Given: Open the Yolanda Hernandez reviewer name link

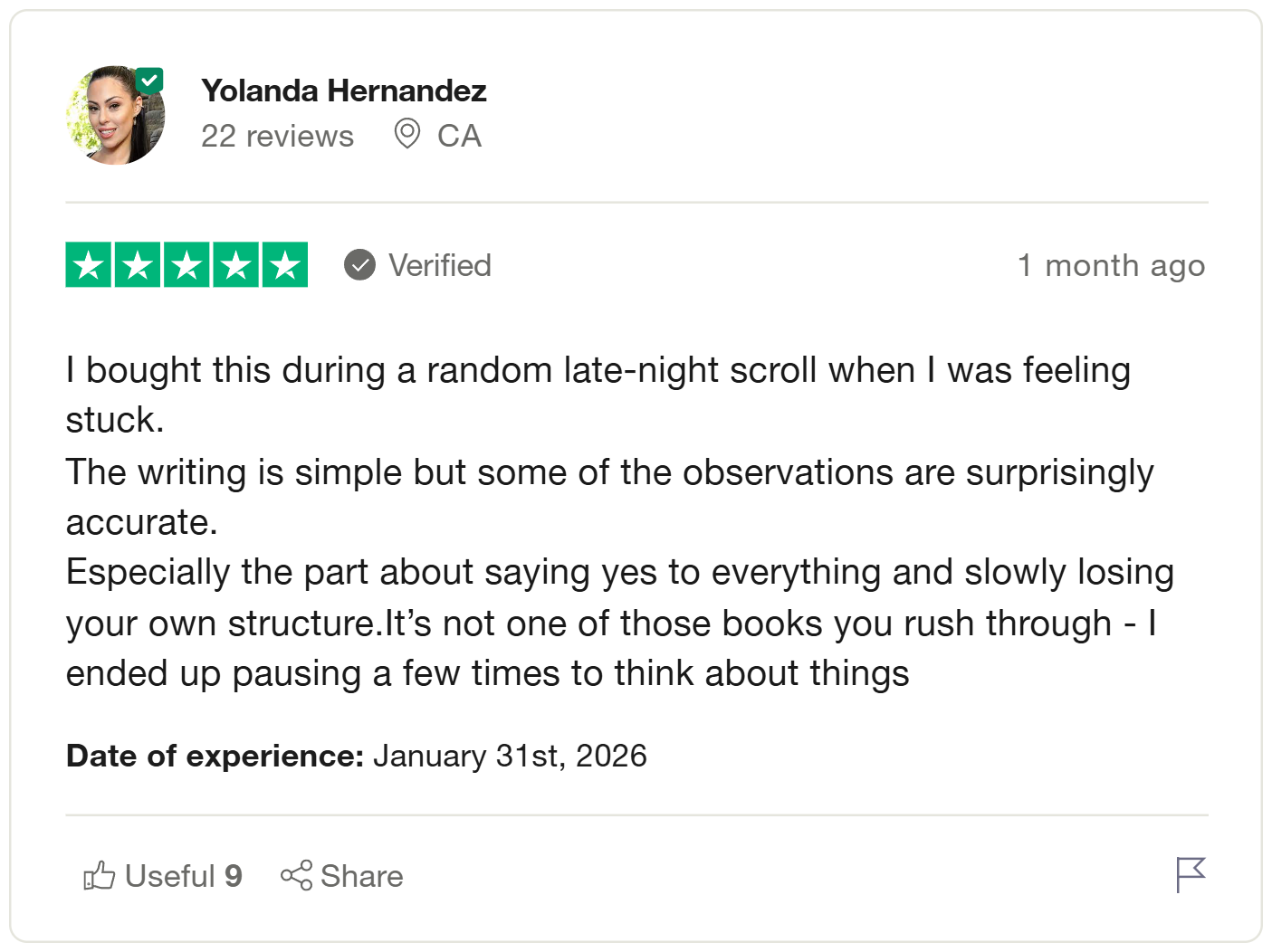Looking at the screenshot, I should [344, 90].
